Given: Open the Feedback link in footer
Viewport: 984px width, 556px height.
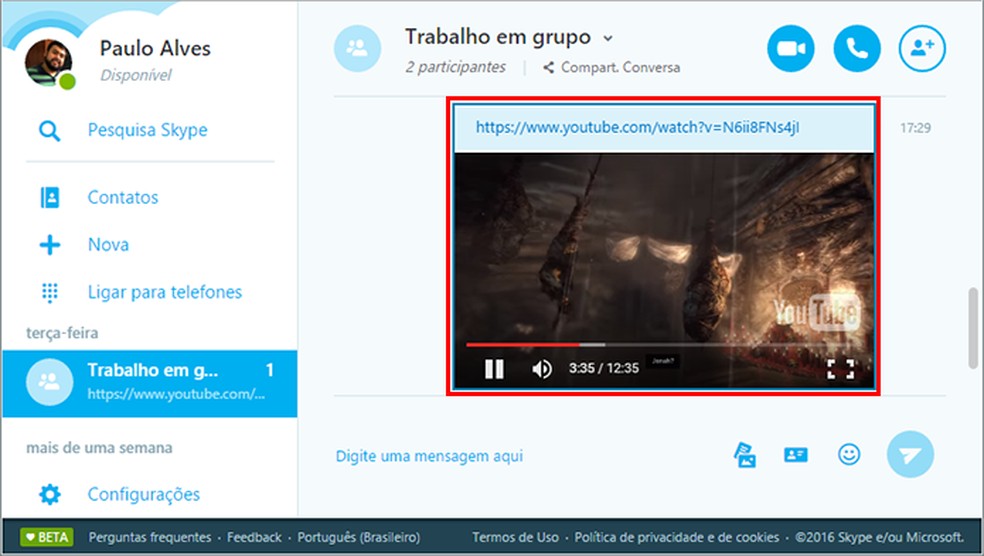Looking at the screenshot, I should pos(254,537).
